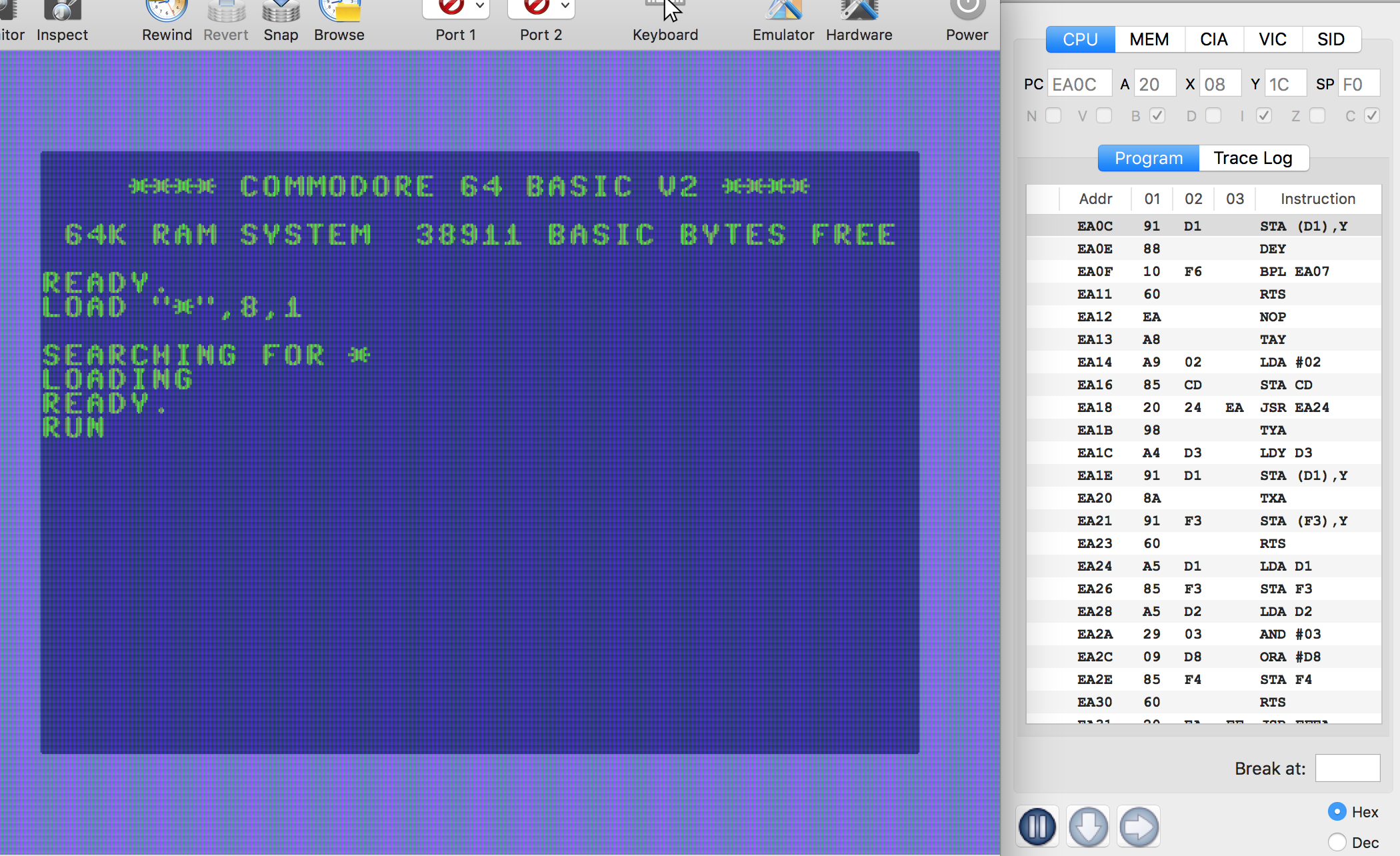Select the EA18 JSR EA24 row

[x=1203, y=407]
